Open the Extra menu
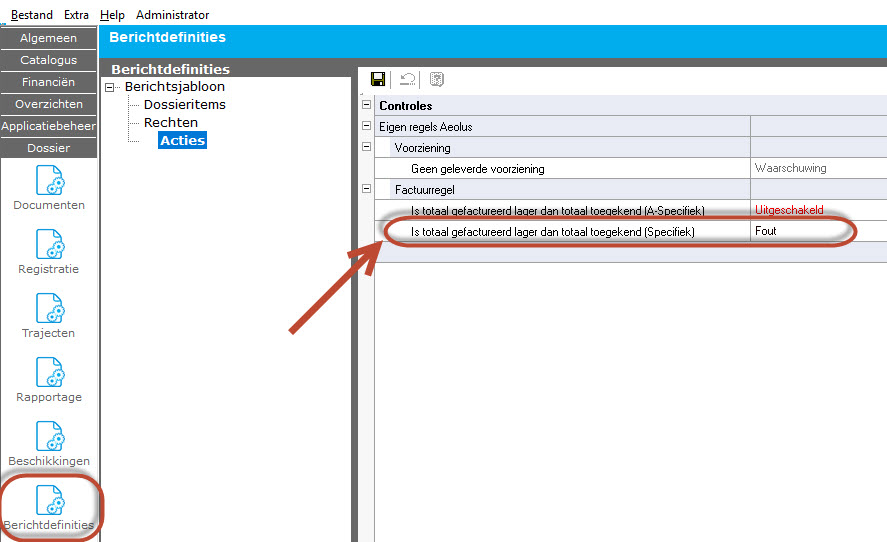 [76, 15]
